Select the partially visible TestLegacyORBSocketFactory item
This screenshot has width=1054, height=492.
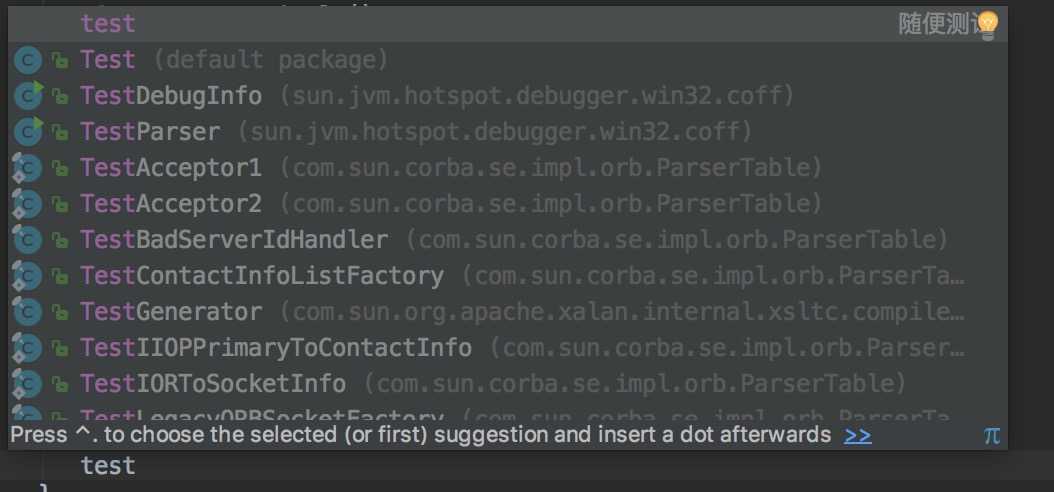point(508,413)
